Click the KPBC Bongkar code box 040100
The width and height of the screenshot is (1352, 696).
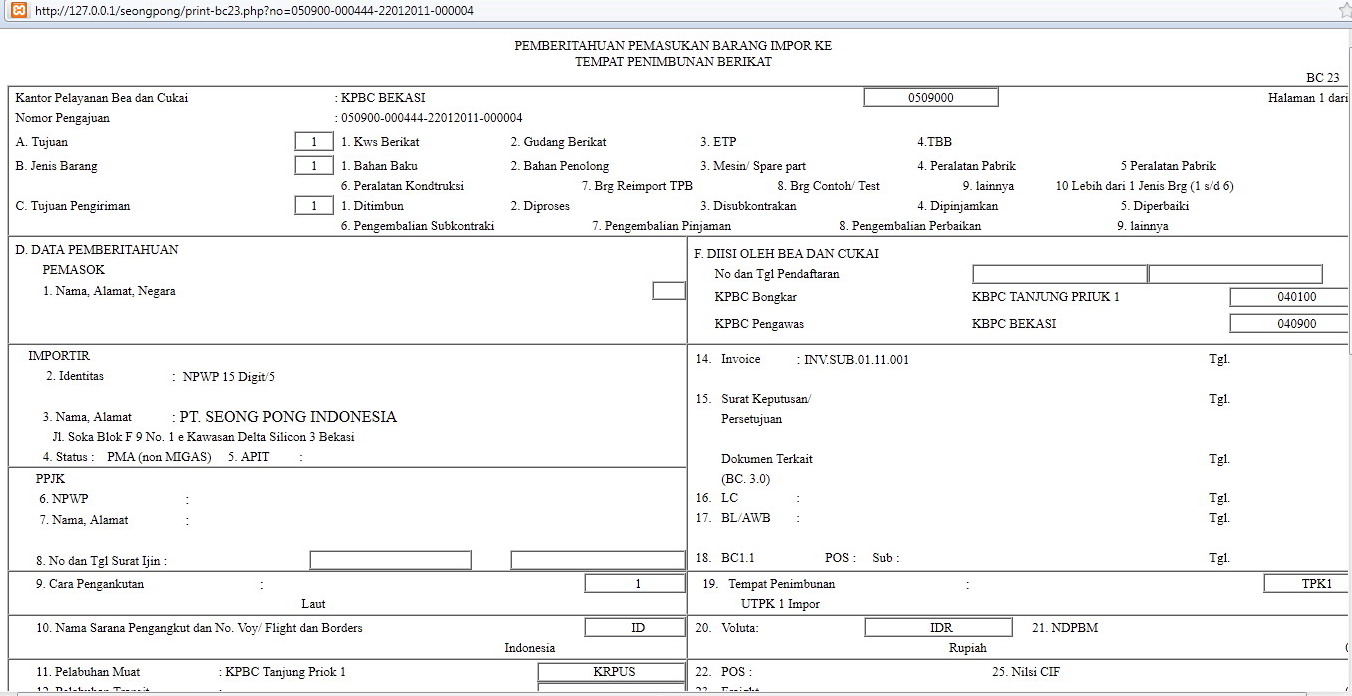click(x=1288, y=296)
